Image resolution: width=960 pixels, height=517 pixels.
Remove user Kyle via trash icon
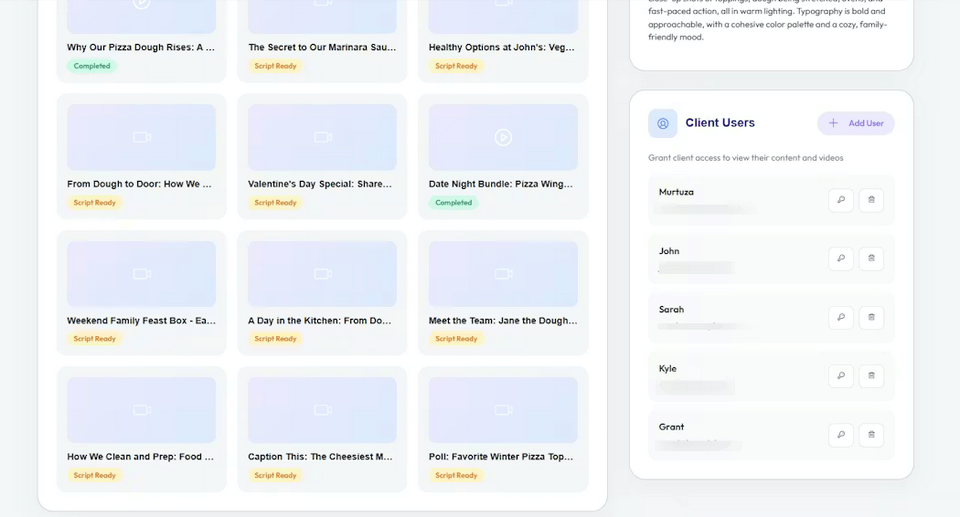871,375
